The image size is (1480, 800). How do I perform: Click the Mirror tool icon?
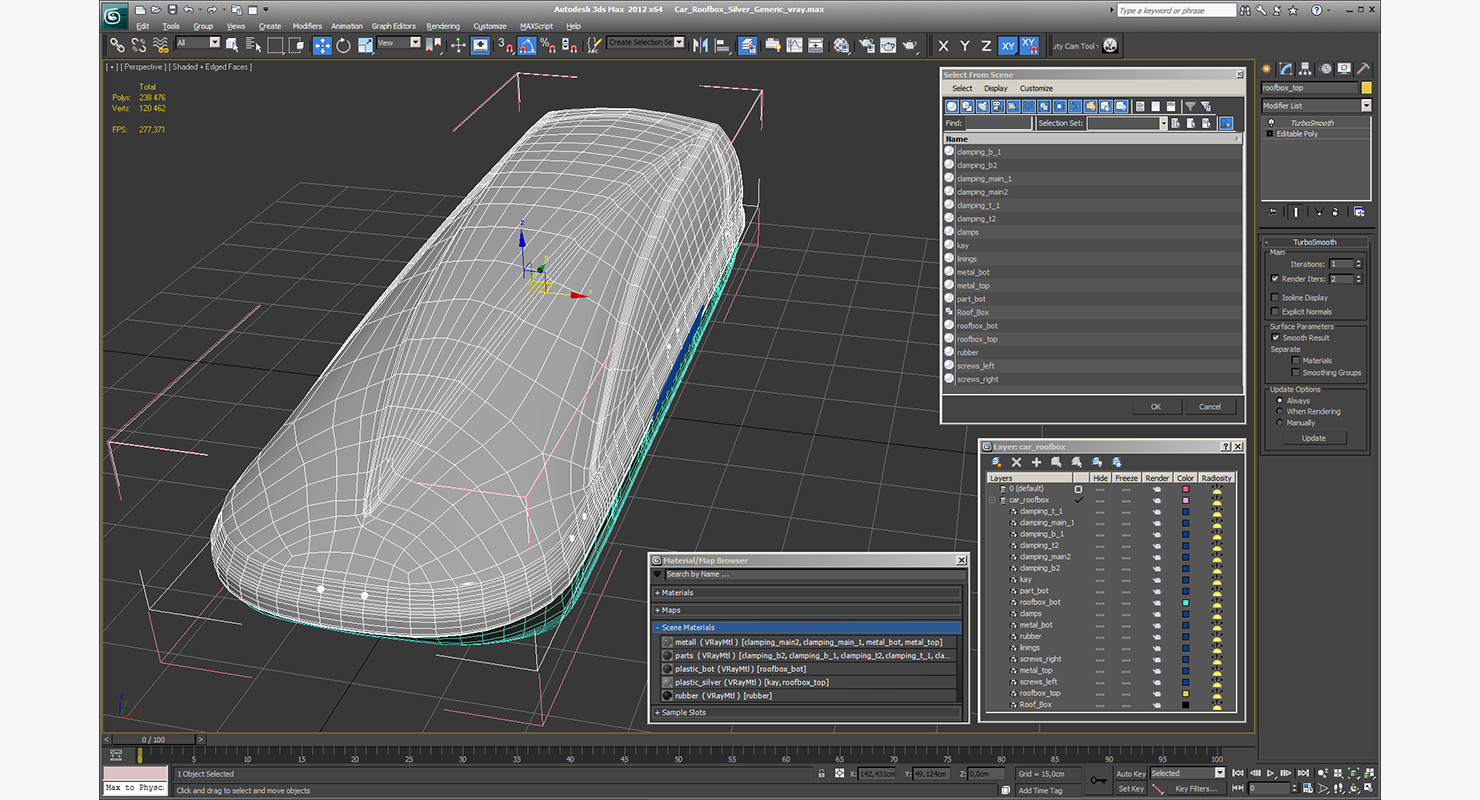pyautogui.click(x=700, y=45)
